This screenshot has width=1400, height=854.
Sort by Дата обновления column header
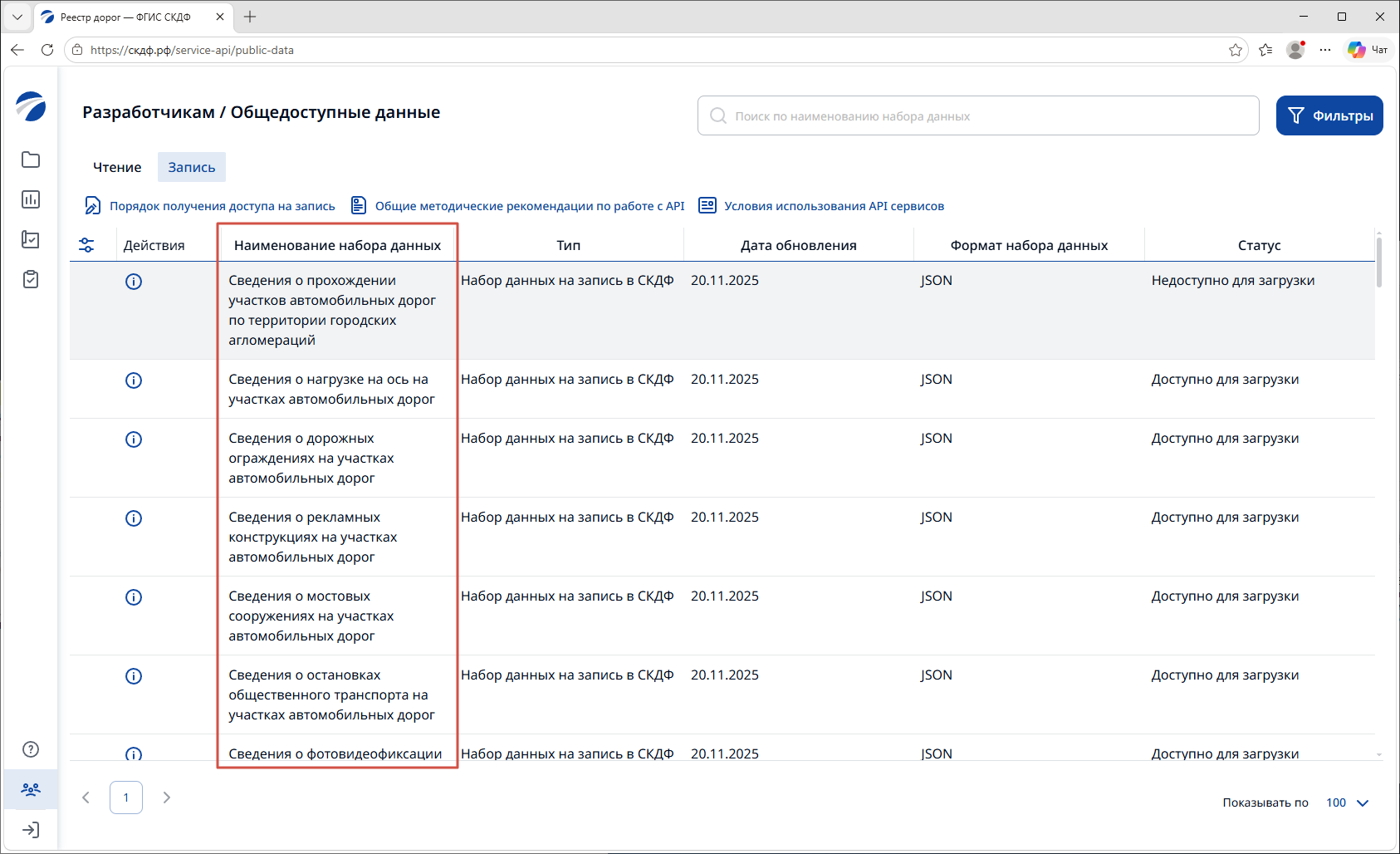pyautogui.click(x=799, y=245)
